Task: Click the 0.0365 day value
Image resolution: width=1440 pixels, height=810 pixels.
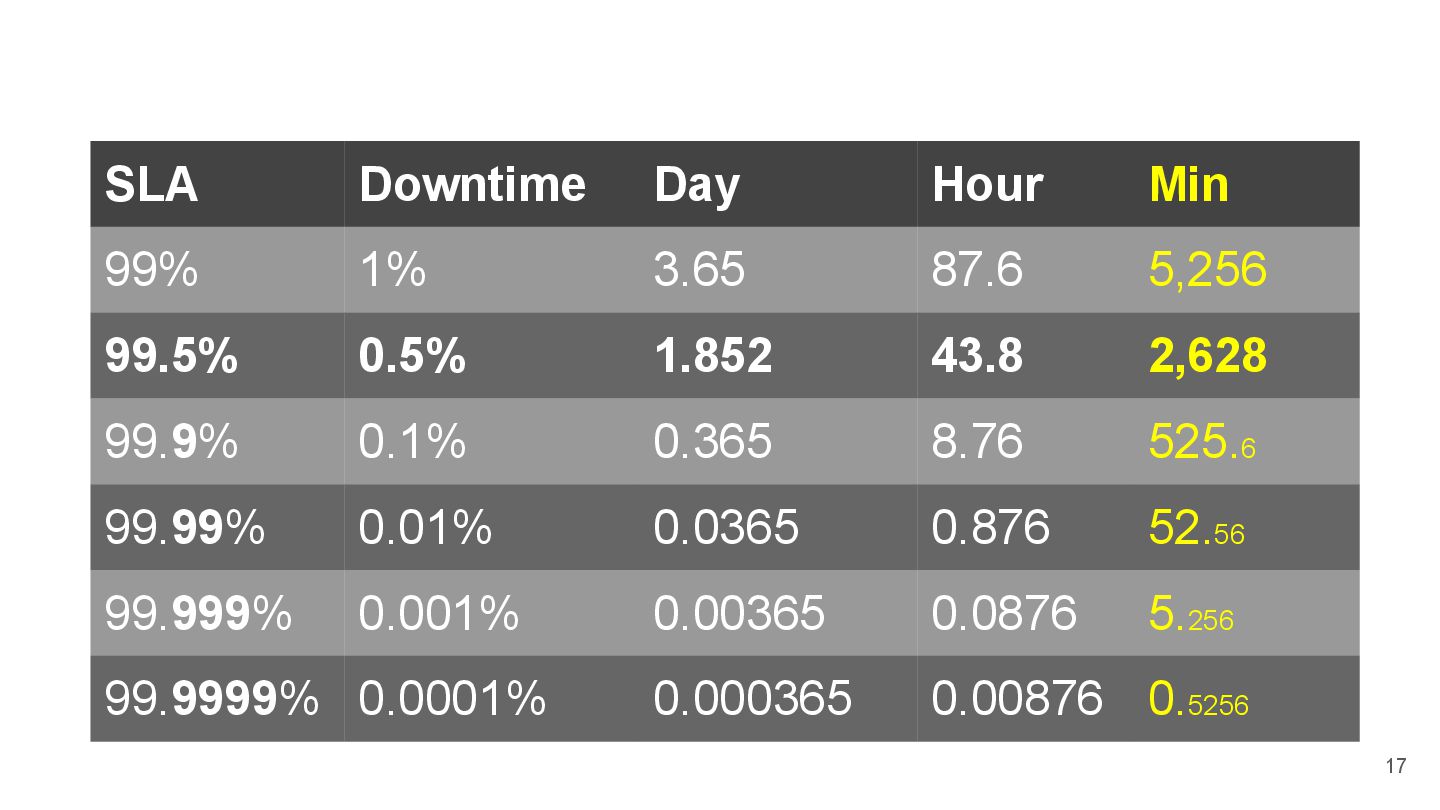Action: click(726, 527)
